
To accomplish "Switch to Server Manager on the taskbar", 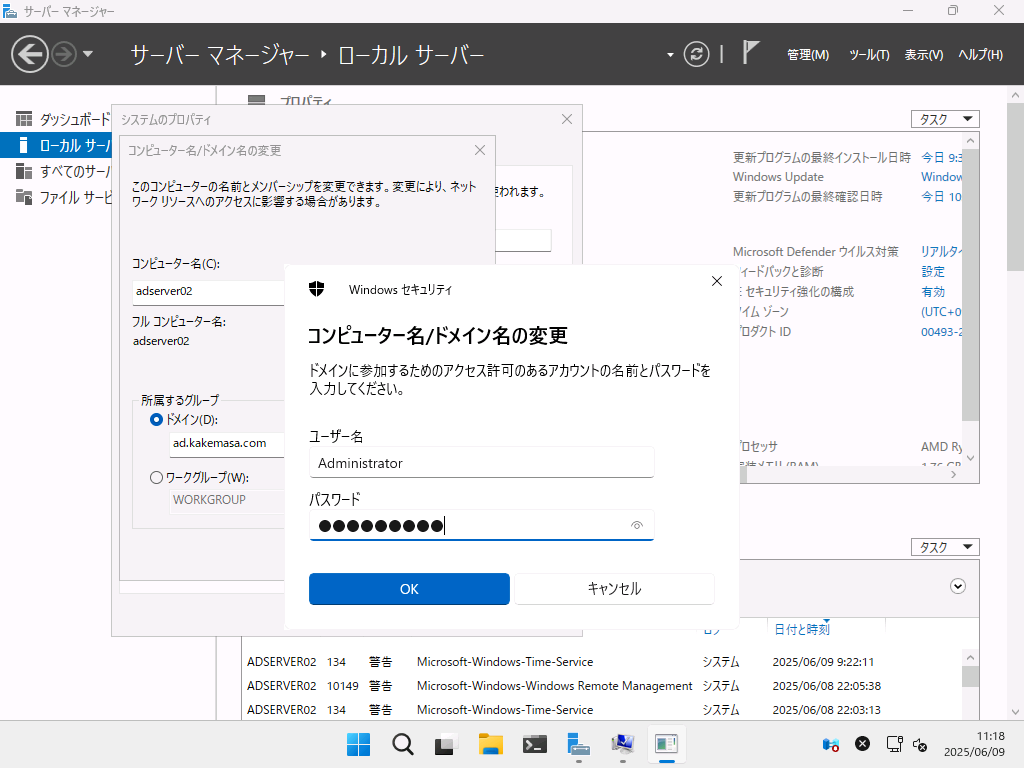I will (x=579, y=744).
